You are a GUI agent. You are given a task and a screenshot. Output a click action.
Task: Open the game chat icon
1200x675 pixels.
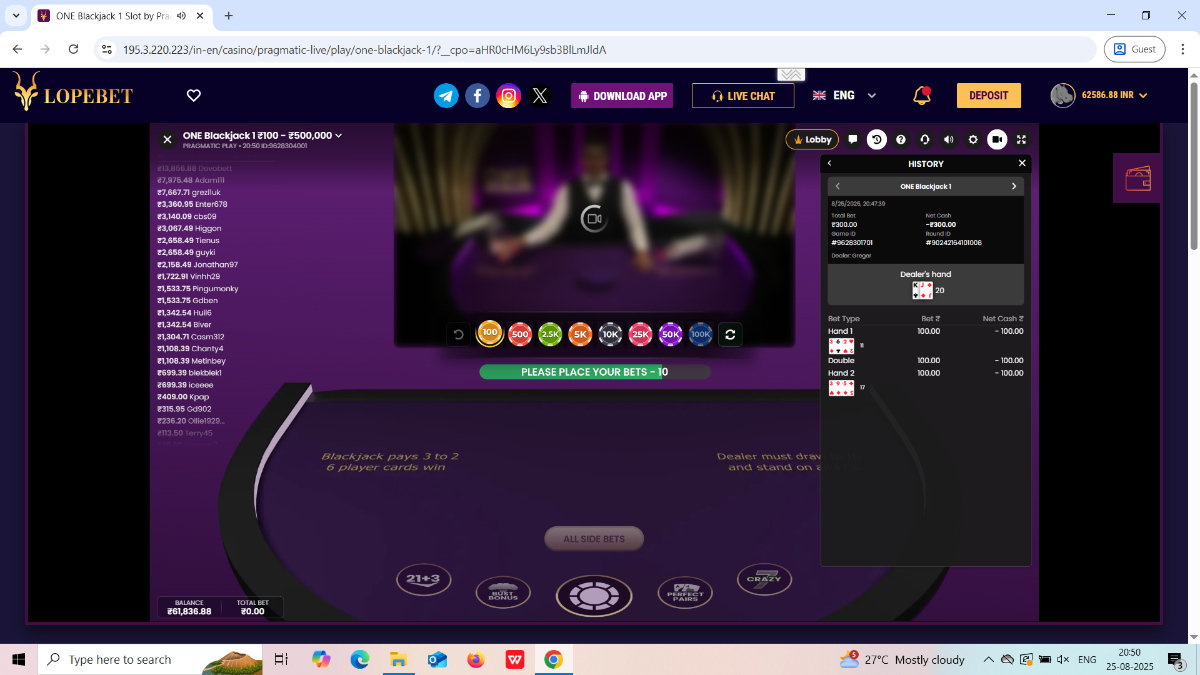click(853, 140)
